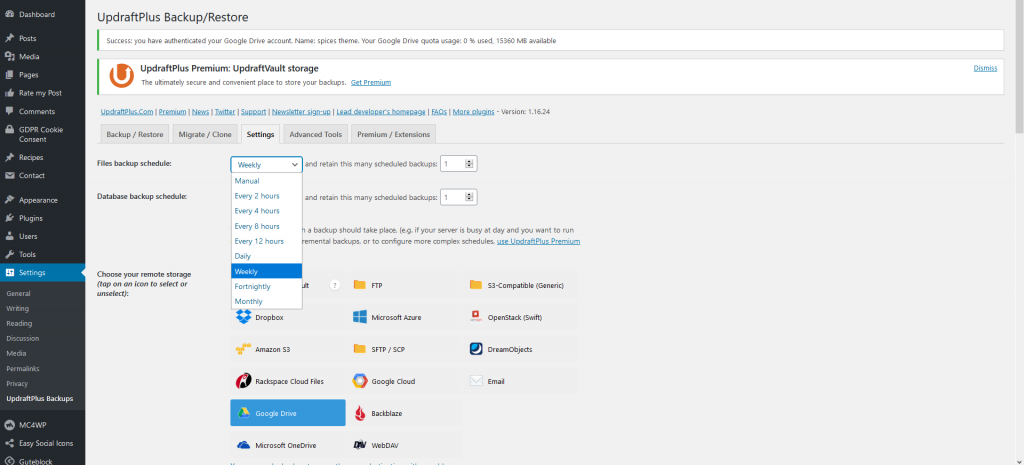Viewport: 1024px width, 465px height.
Task: Click the GDPR Cookie Consent lock icon
Action: click(9, 130)
